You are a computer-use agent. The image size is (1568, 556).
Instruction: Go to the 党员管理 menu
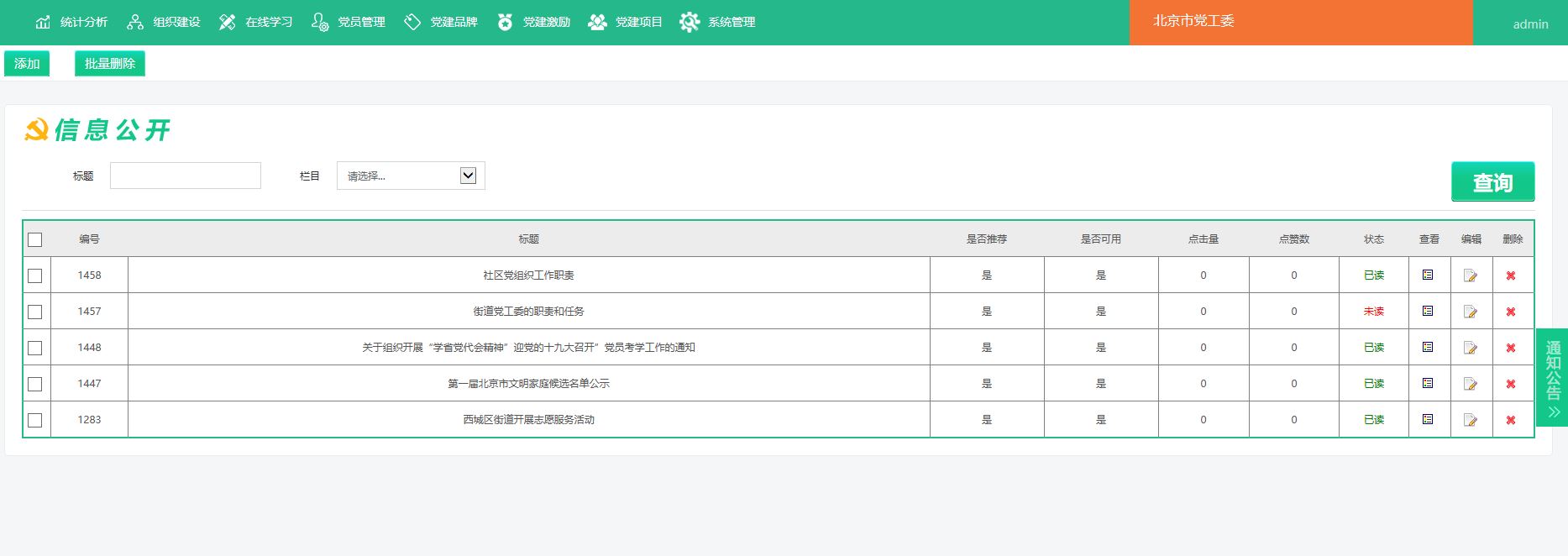tap(349, 22)
